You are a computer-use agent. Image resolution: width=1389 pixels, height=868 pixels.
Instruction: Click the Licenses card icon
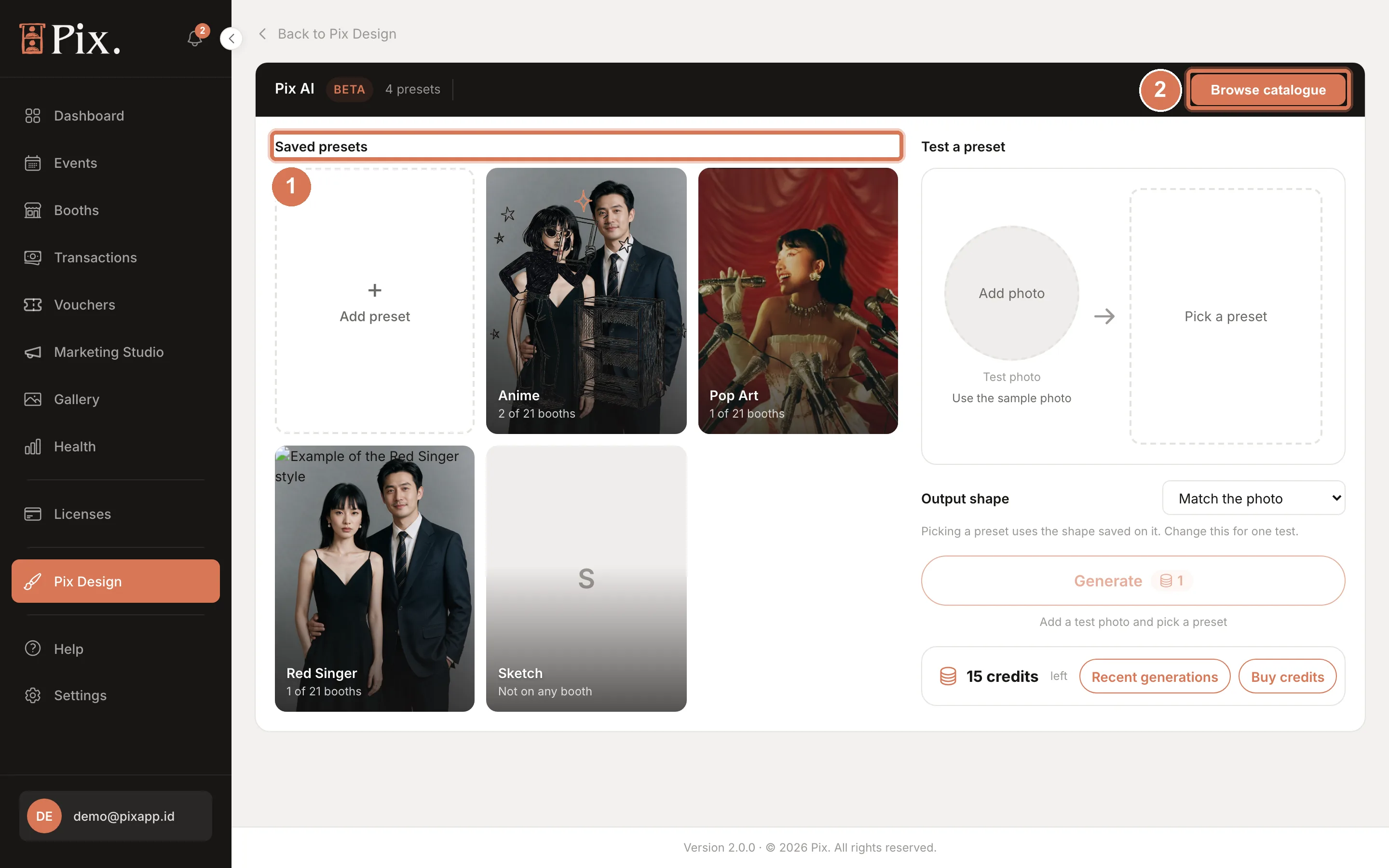coord(33,514)
